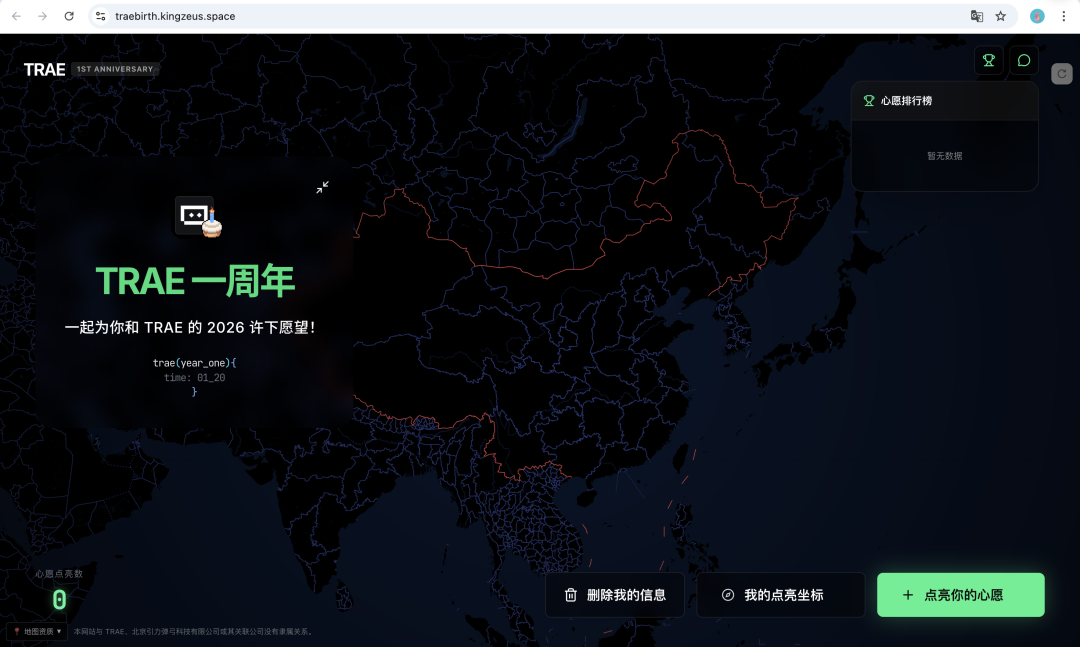Click the green wish counter 0
The height and width of the screenshot is (647, 1080).
(59, 600)
